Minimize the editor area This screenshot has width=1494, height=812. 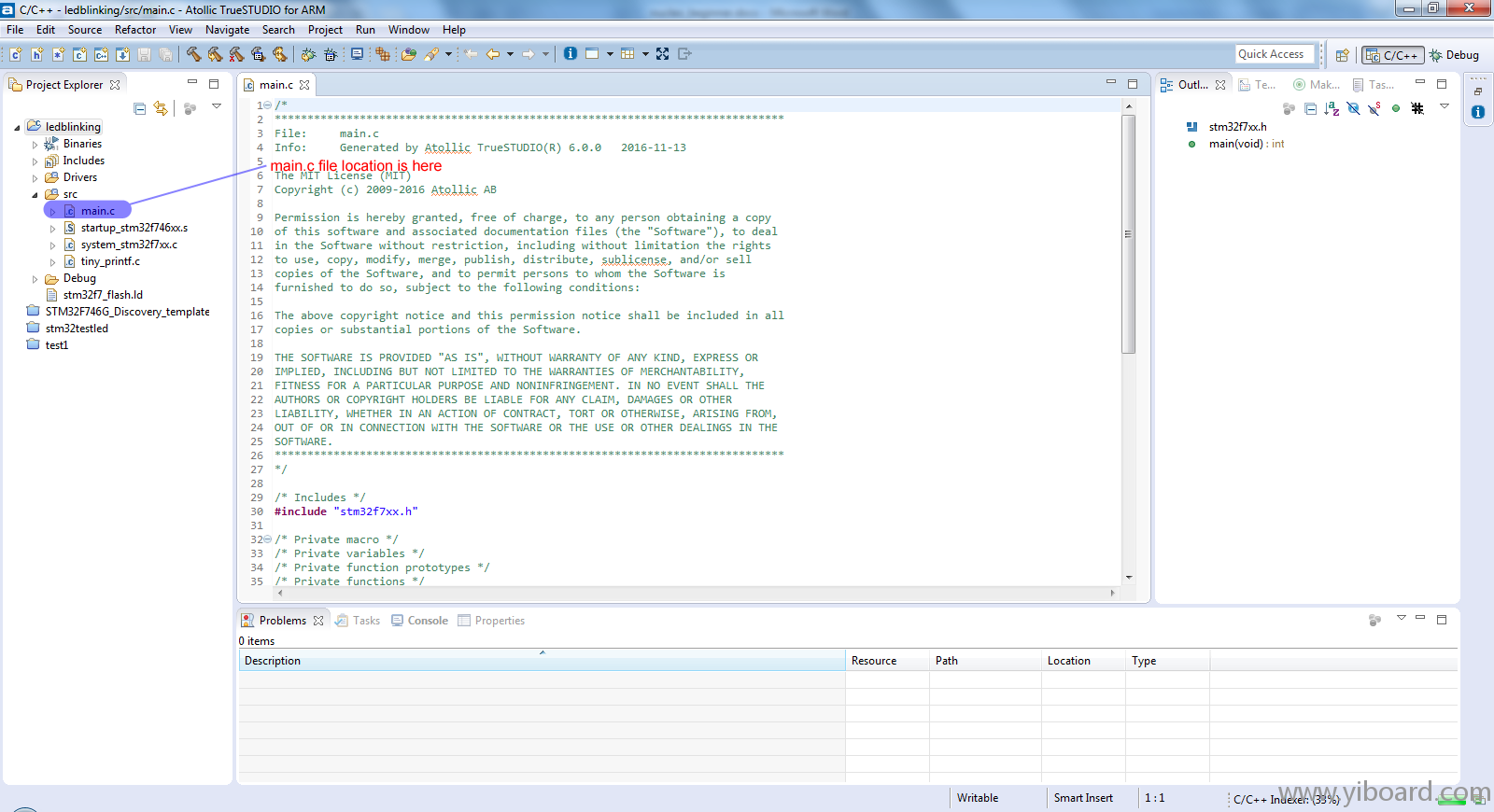pos(1111,83)
